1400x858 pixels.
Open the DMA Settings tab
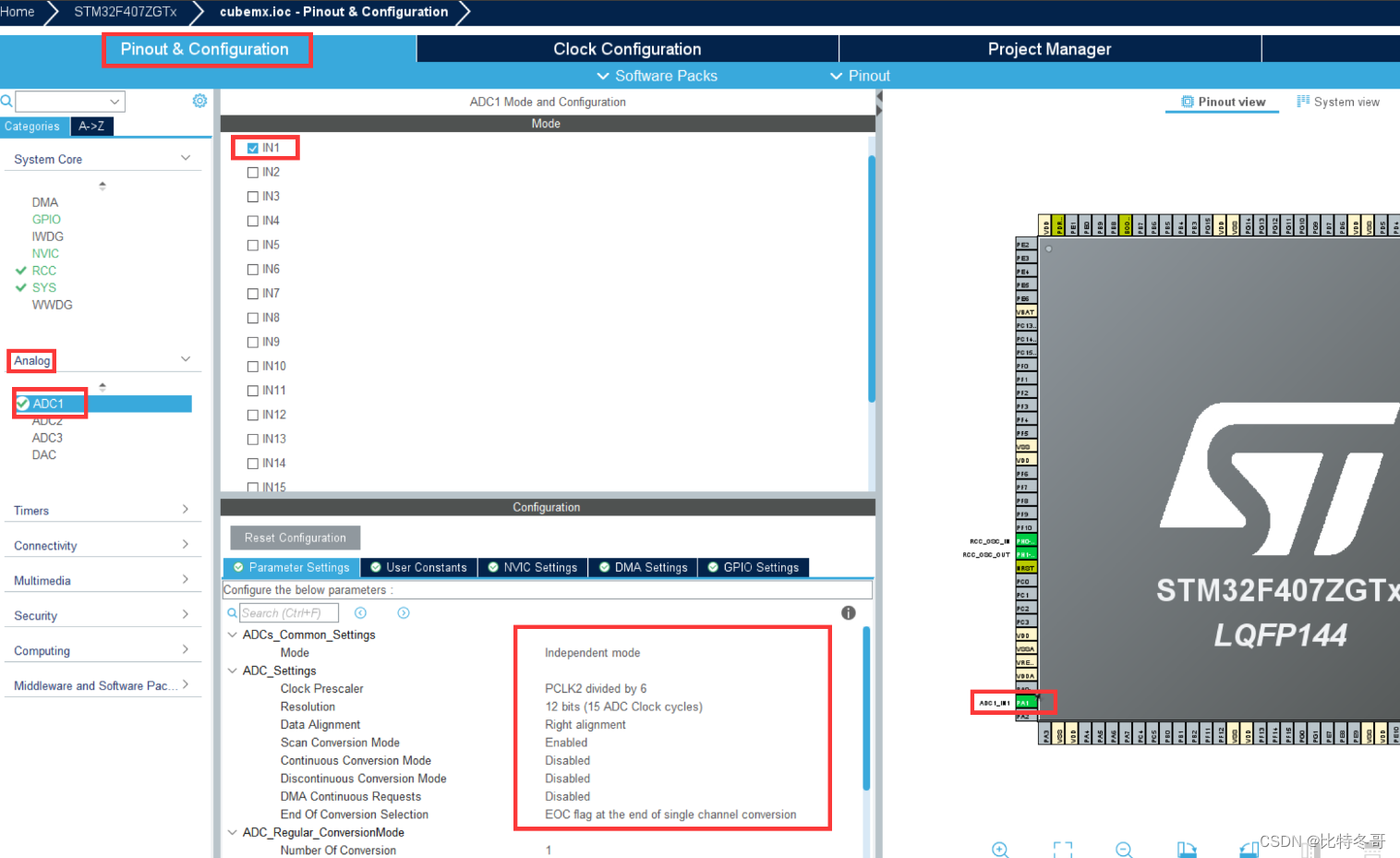644,567
